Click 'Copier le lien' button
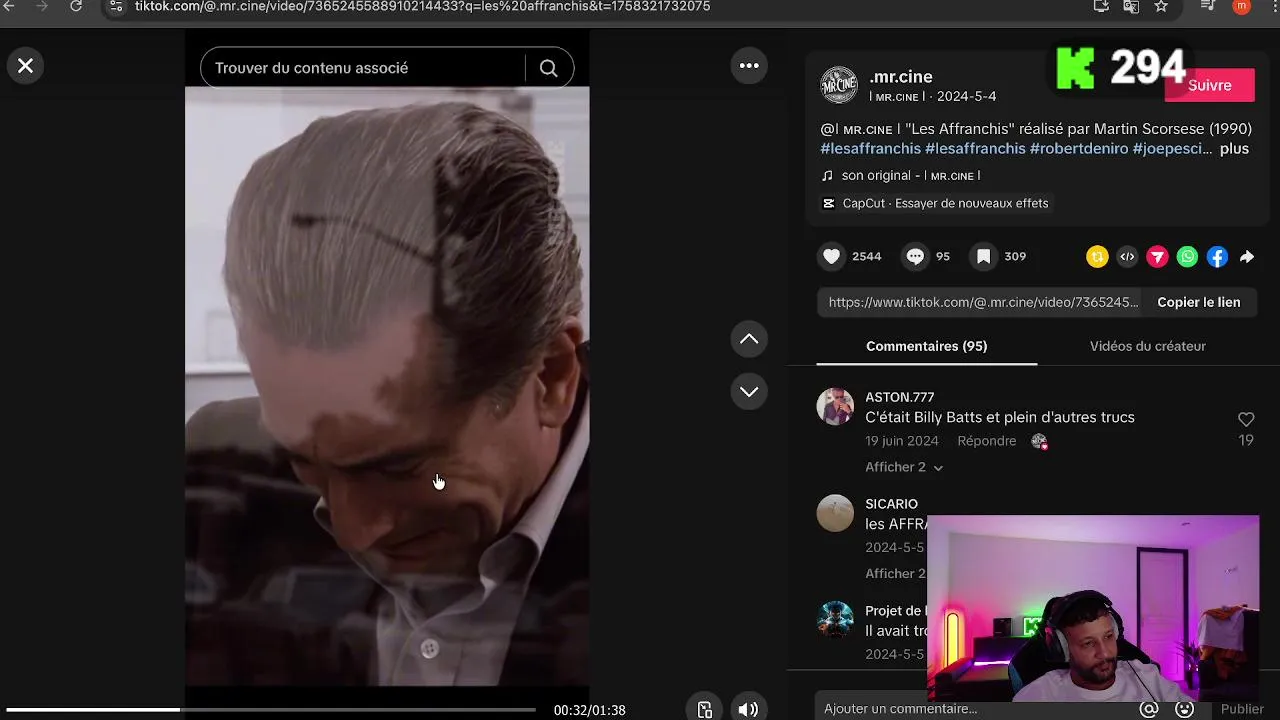The image size is (1280, 720). click(1198, 302)
